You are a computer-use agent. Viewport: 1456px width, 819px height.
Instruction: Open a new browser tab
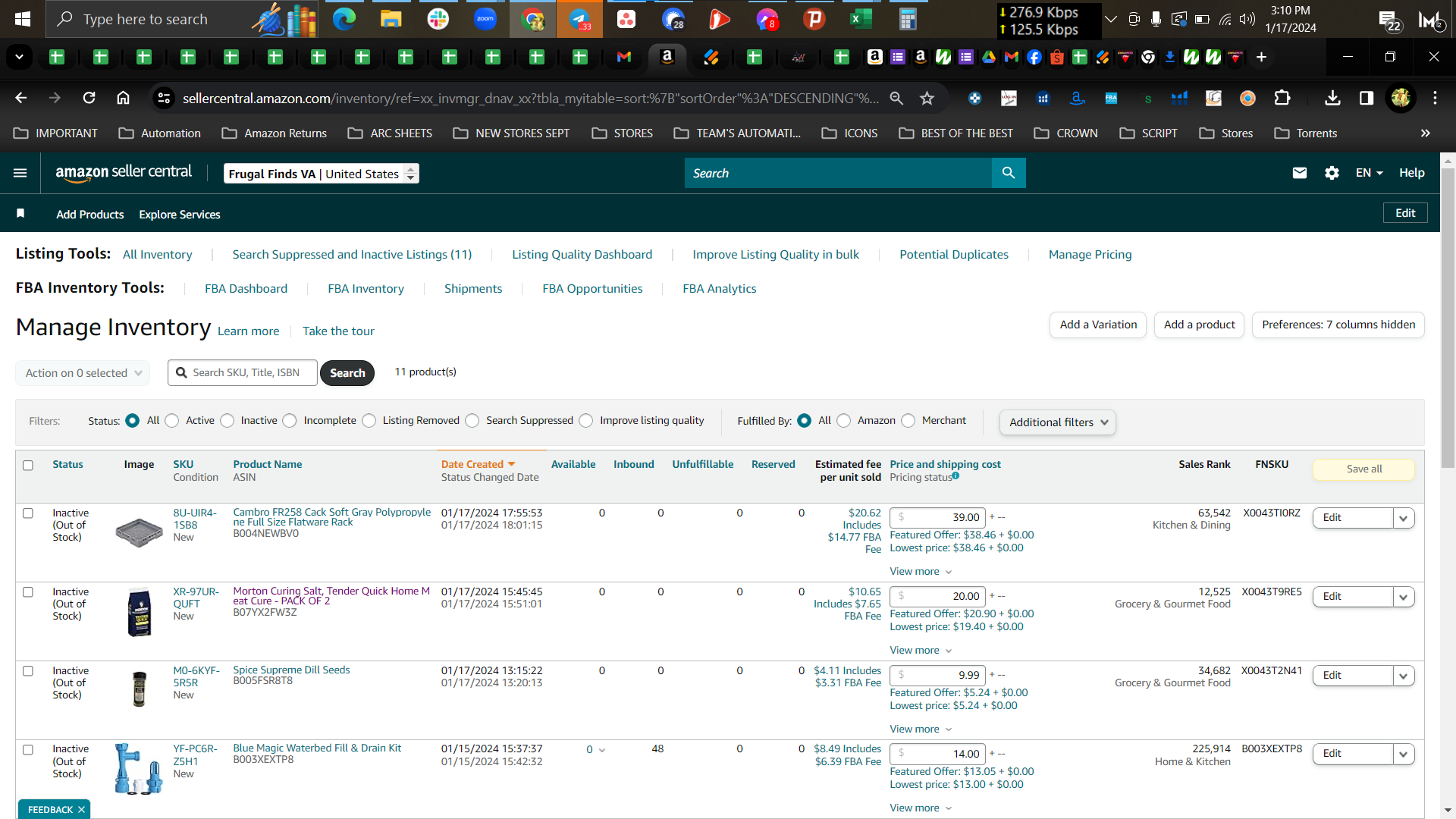[x=1261, y=57]
